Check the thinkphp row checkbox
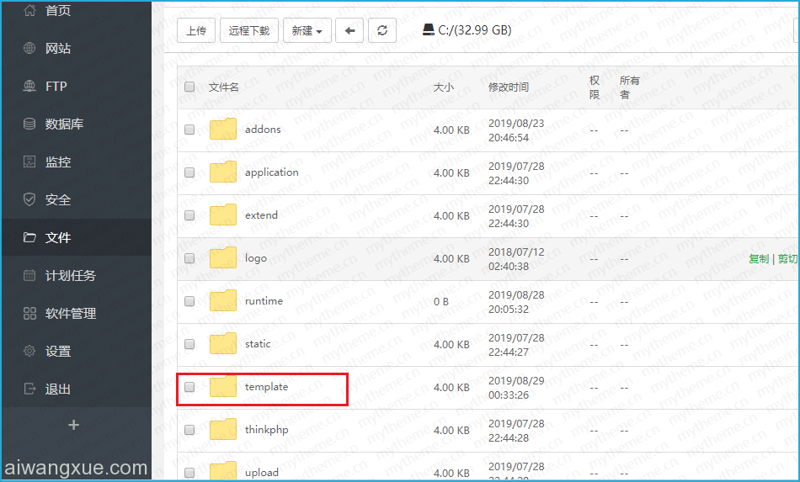This screenshot has width=800, height=482. tap(189, 430)
